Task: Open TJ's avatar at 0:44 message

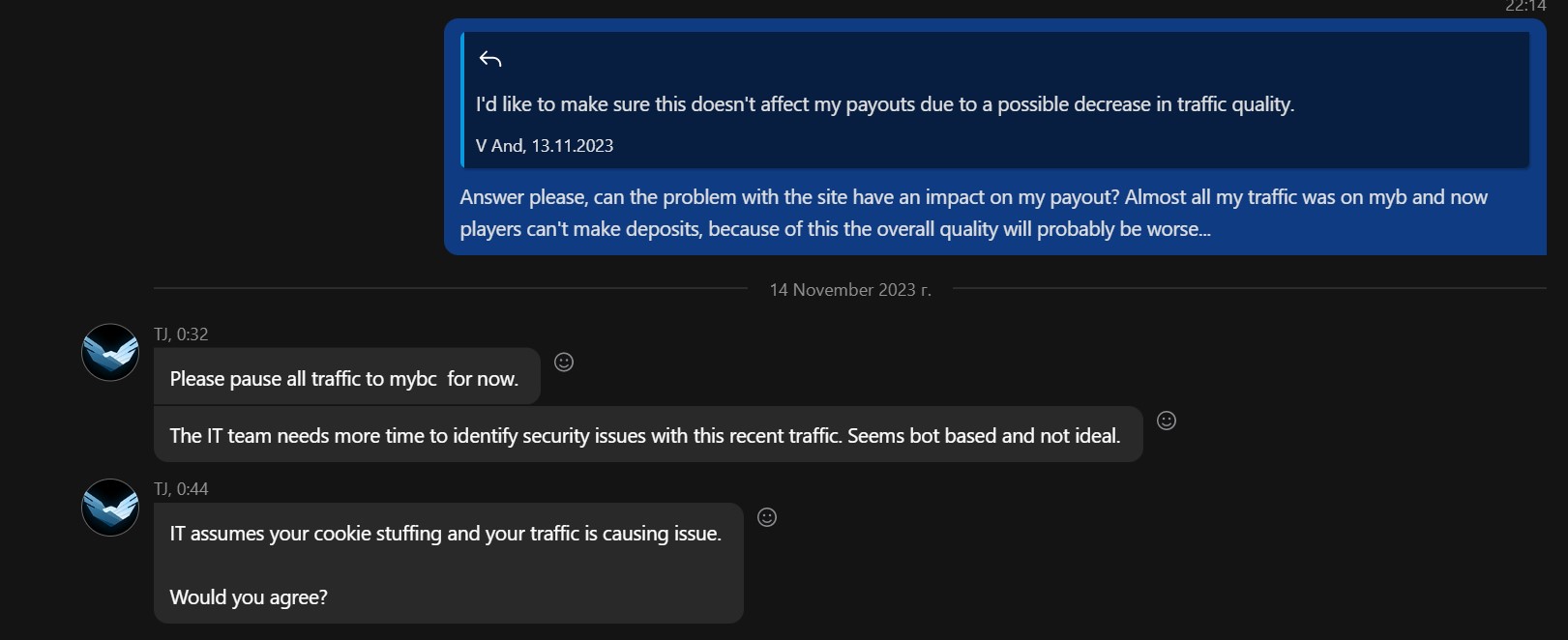Action: tap(110, 508)
